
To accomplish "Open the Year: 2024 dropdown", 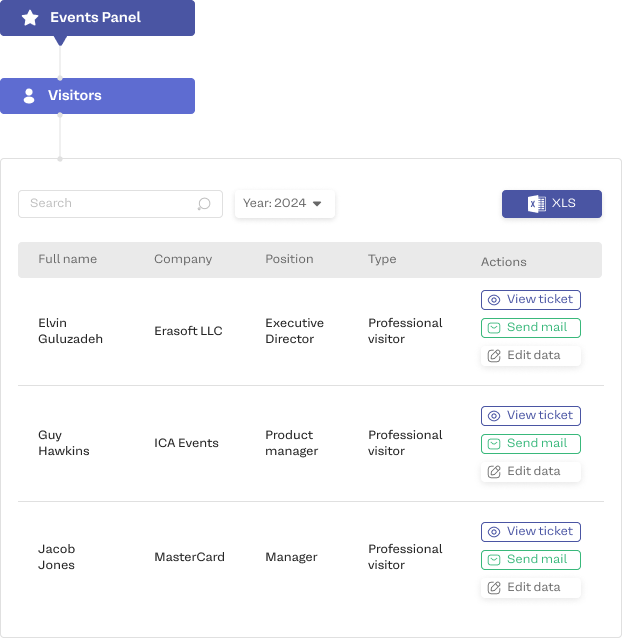I will coord(284,204).
